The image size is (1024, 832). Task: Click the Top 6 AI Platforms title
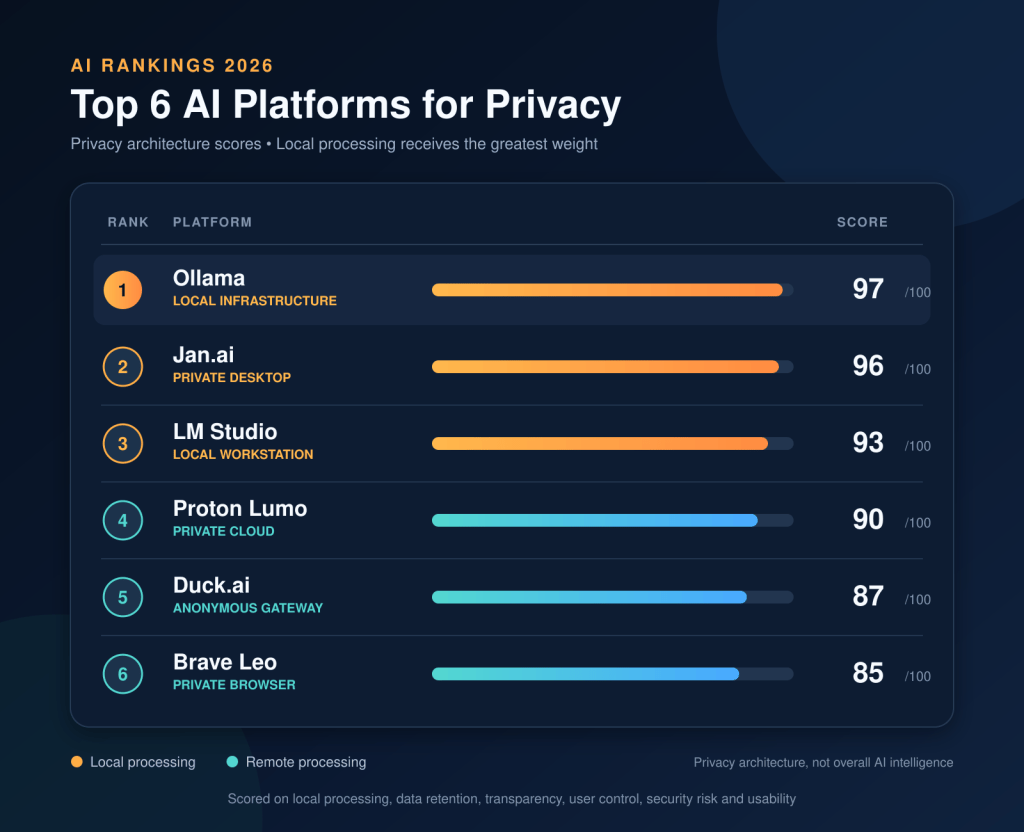point(345,104)
